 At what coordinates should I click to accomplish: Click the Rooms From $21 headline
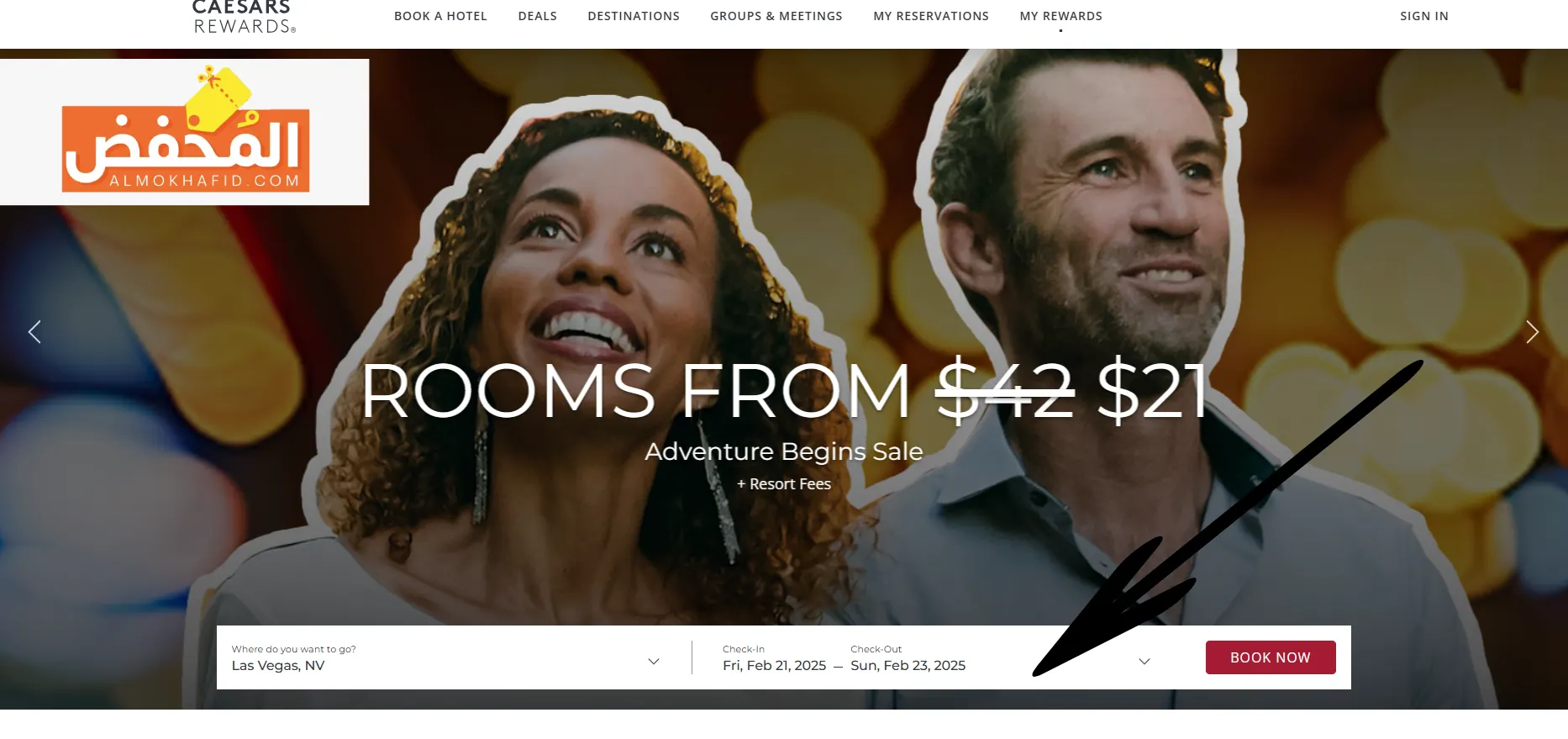pyautogui.click(x=785, y=391)
